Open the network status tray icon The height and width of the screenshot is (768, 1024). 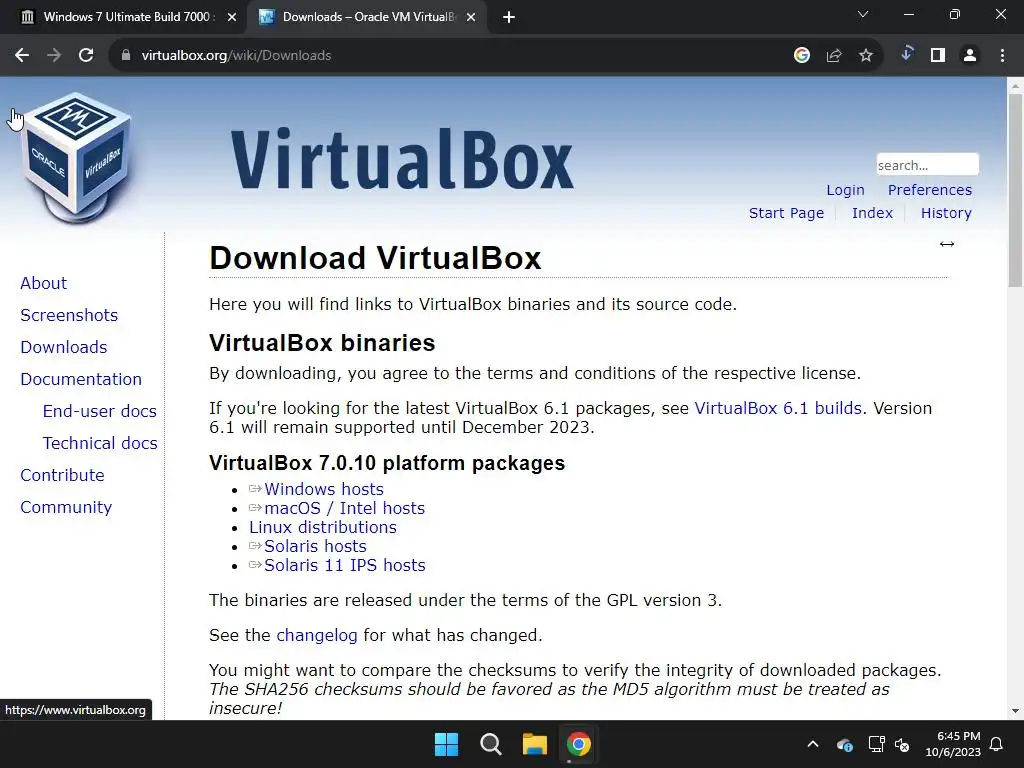(x=876, y=744)
